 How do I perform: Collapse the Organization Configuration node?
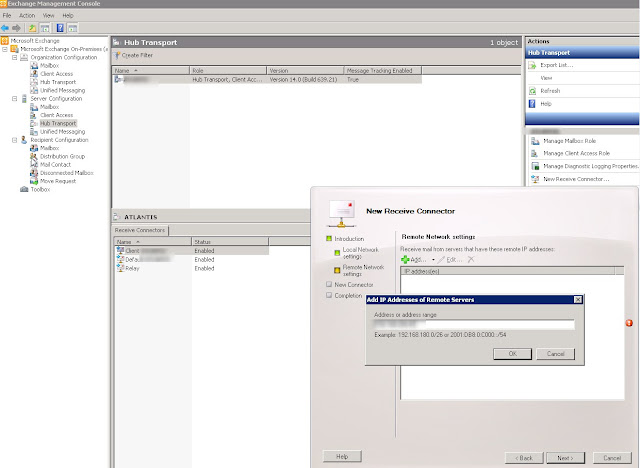click(15, 58)
